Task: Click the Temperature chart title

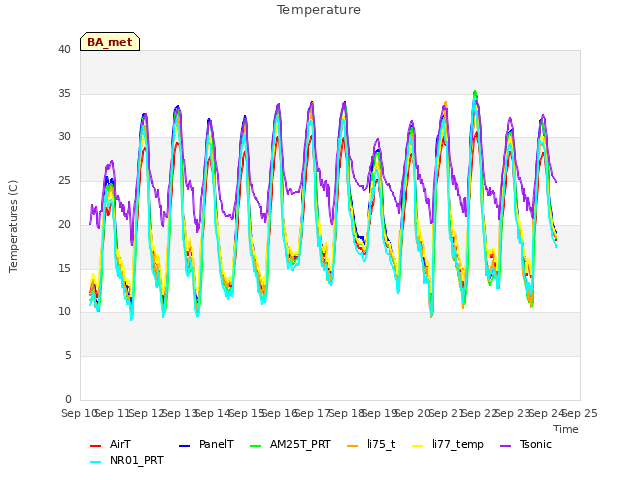Action: tap(319, 10)
